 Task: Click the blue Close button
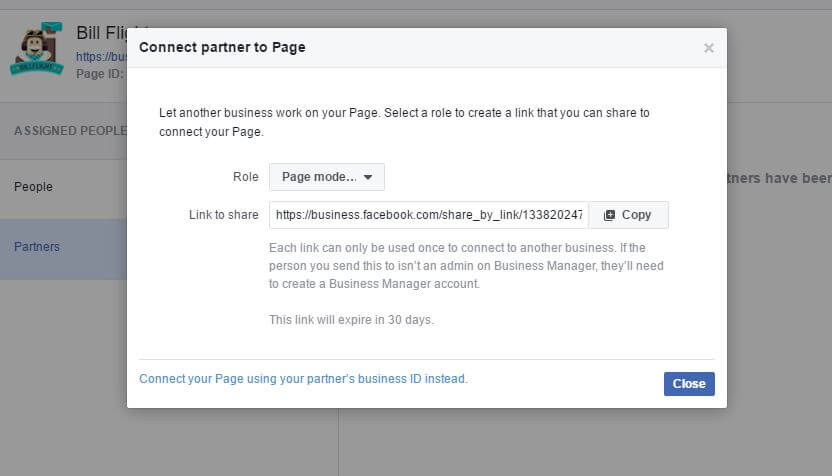(x=689, y=384)
